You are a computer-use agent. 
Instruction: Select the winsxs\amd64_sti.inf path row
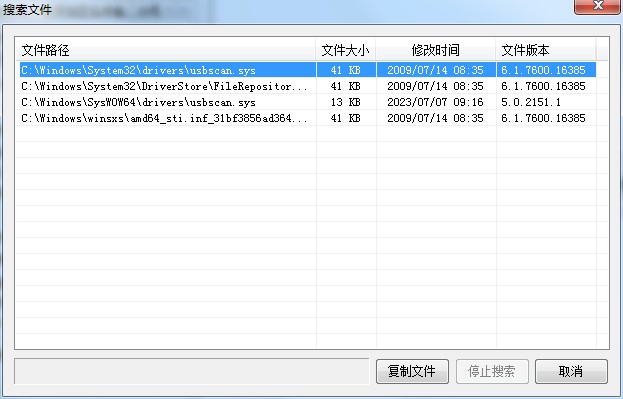[308, 118]
